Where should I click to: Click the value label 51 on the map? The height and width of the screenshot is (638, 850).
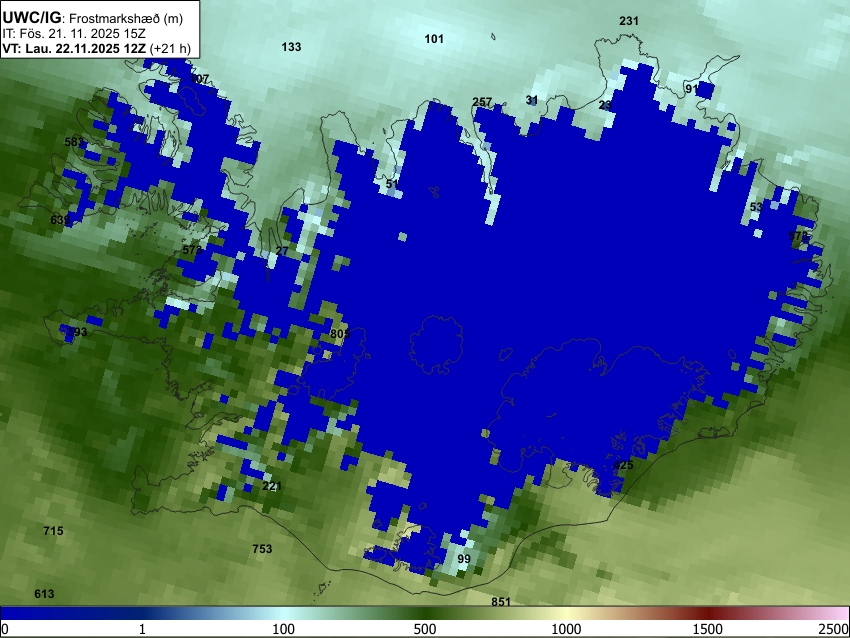[x=392, y=184]
